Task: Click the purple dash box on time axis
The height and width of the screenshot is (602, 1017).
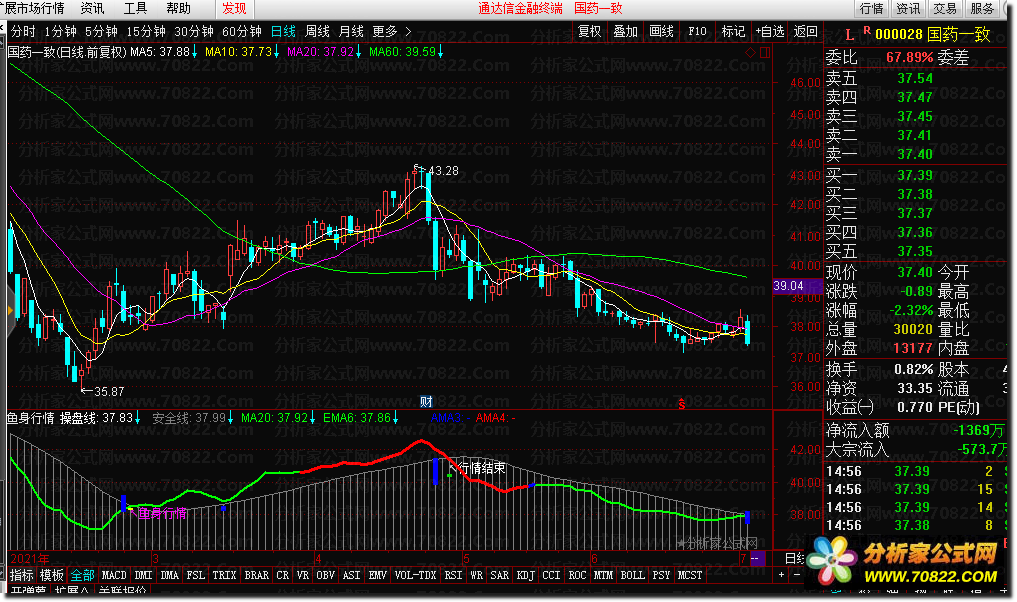Action: (757, 559)
